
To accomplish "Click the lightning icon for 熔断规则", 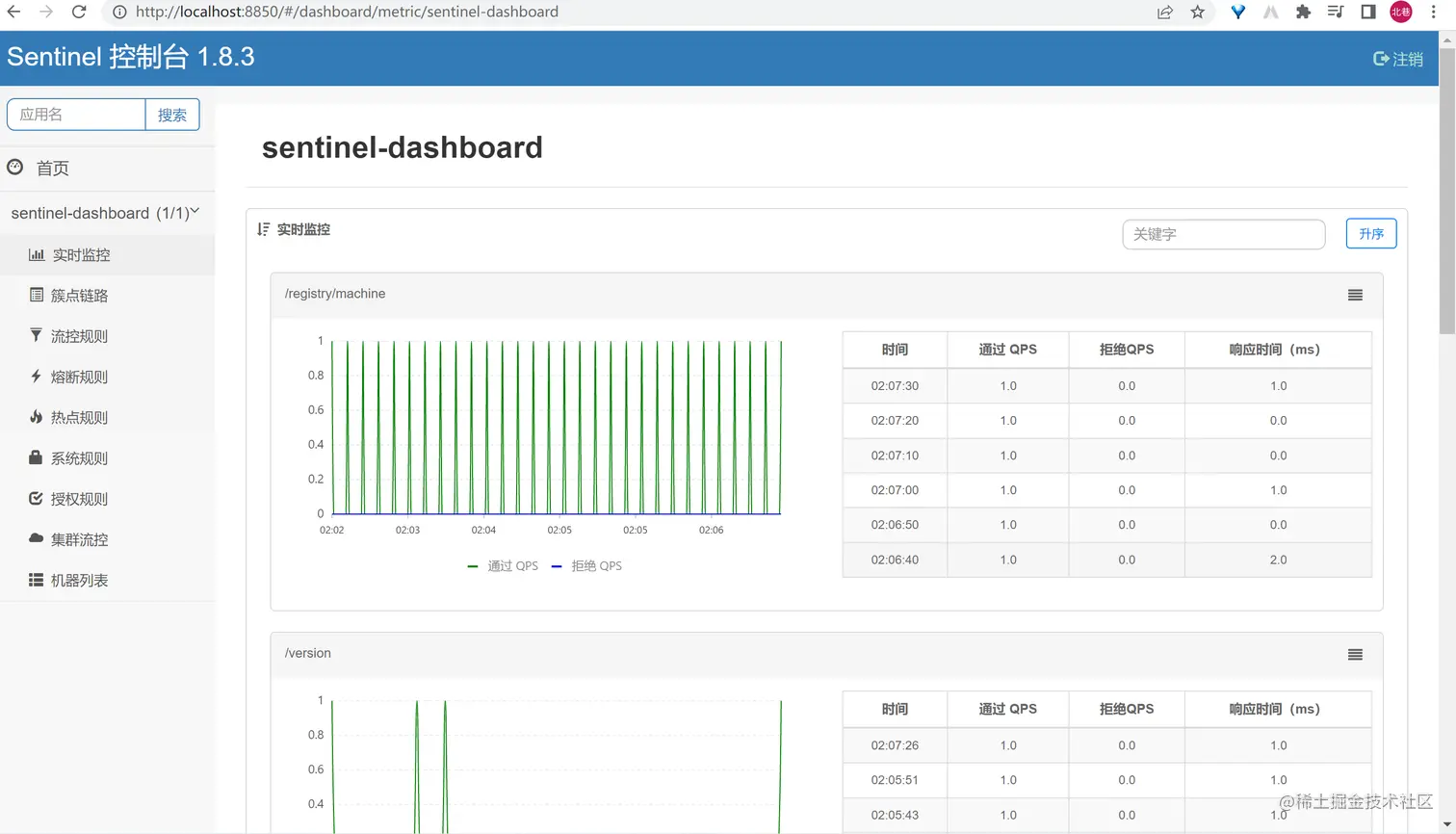I will click(36, 376).
